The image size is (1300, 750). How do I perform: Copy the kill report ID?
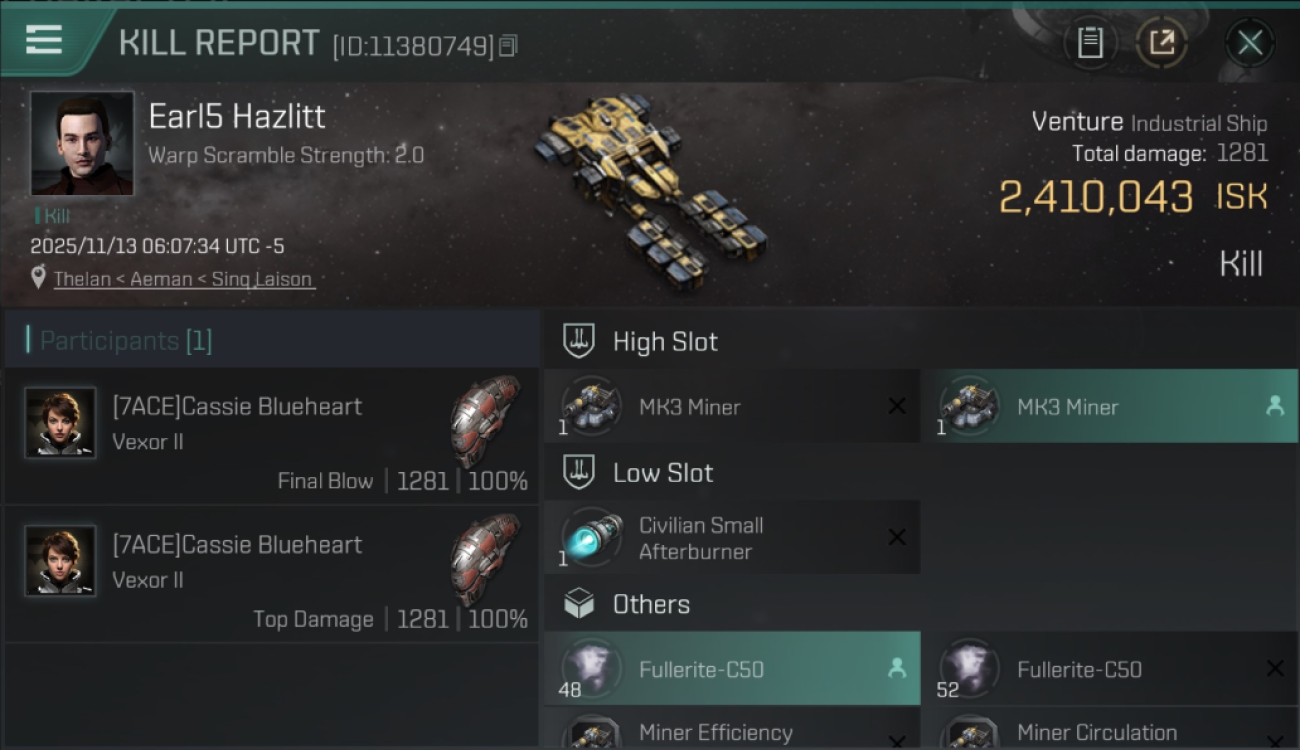tap(508, 45)
